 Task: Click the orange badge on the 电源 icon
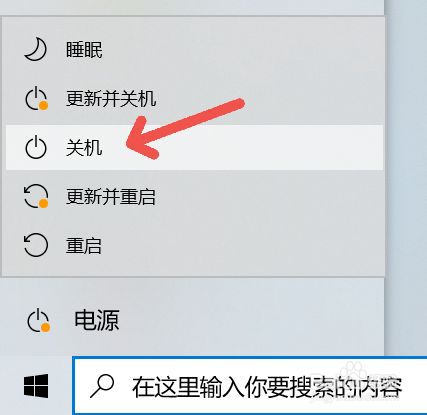point(45,328)
